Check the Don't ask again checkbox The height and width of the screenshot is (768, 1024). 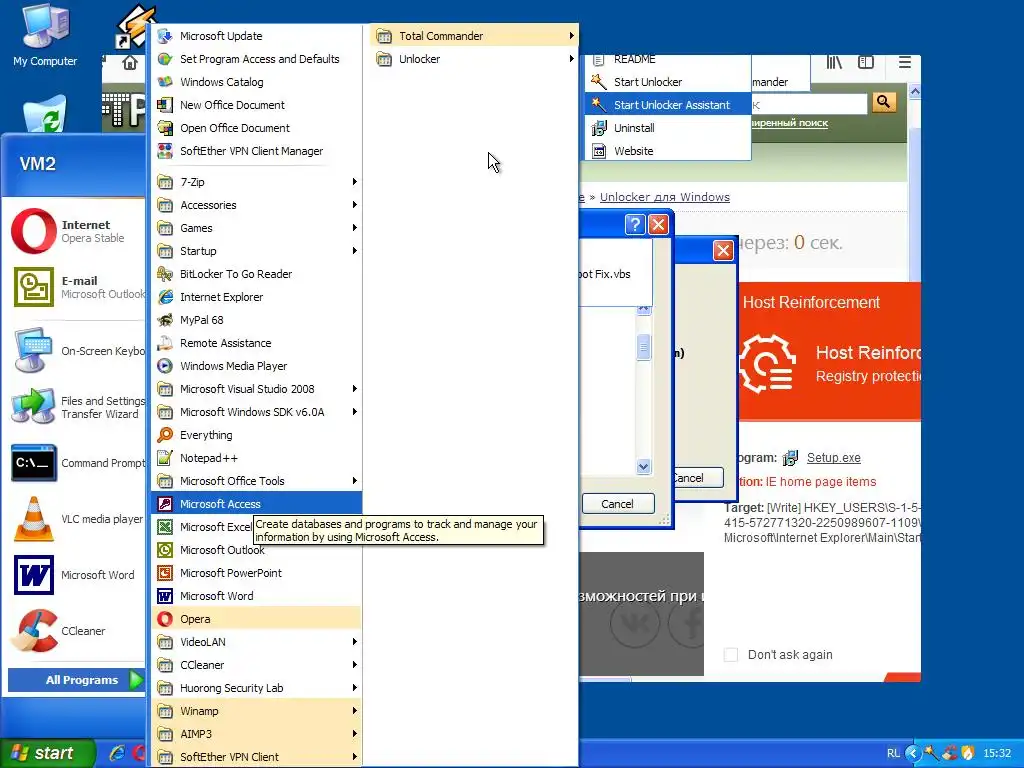(731, 654)
